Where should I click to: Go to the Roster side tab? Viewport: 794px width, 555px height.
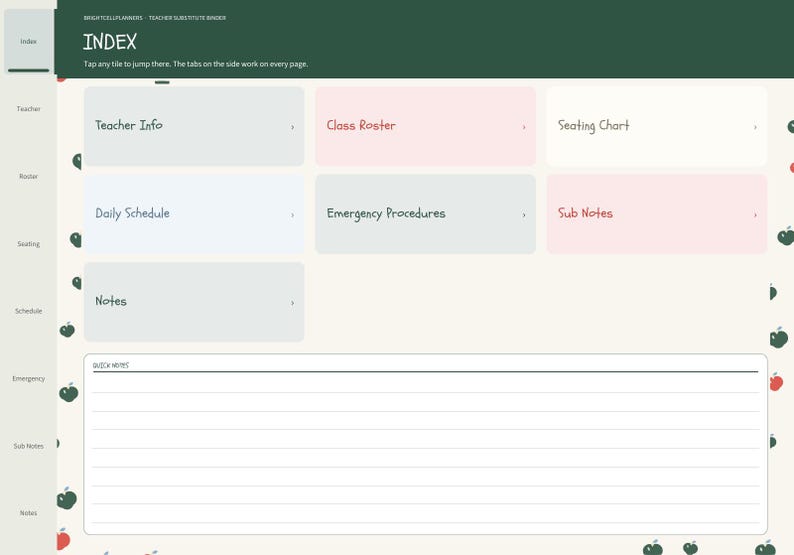click(28, 176)
